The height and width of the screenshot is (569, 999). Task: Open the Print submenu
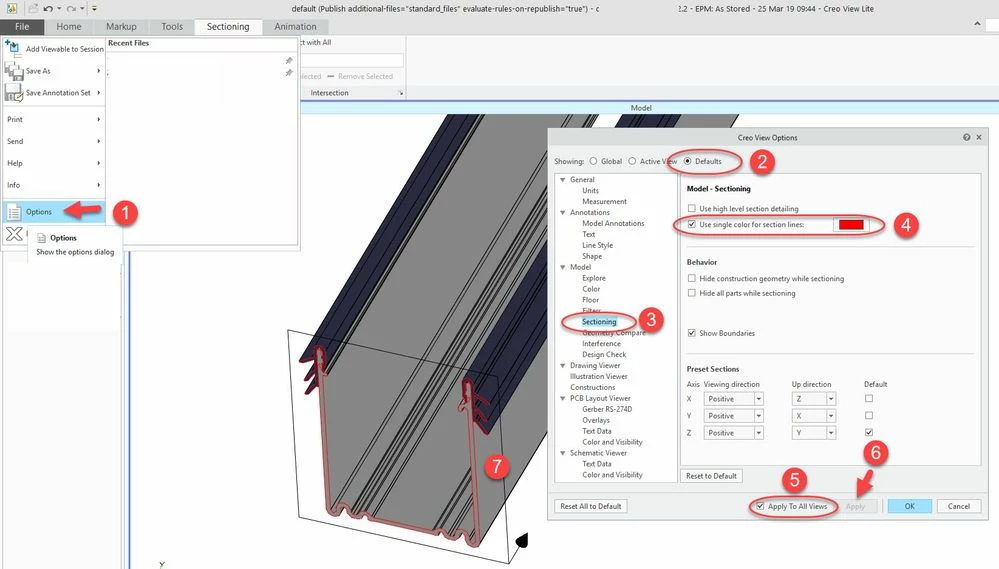click(x=54, y=119)
